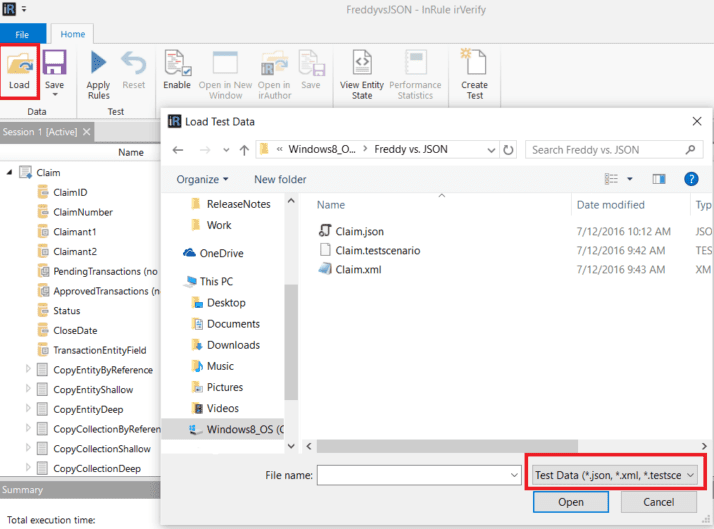Select the Claim.xml file
This screenshot has width=714, height=529.
(x=350, y=270)
